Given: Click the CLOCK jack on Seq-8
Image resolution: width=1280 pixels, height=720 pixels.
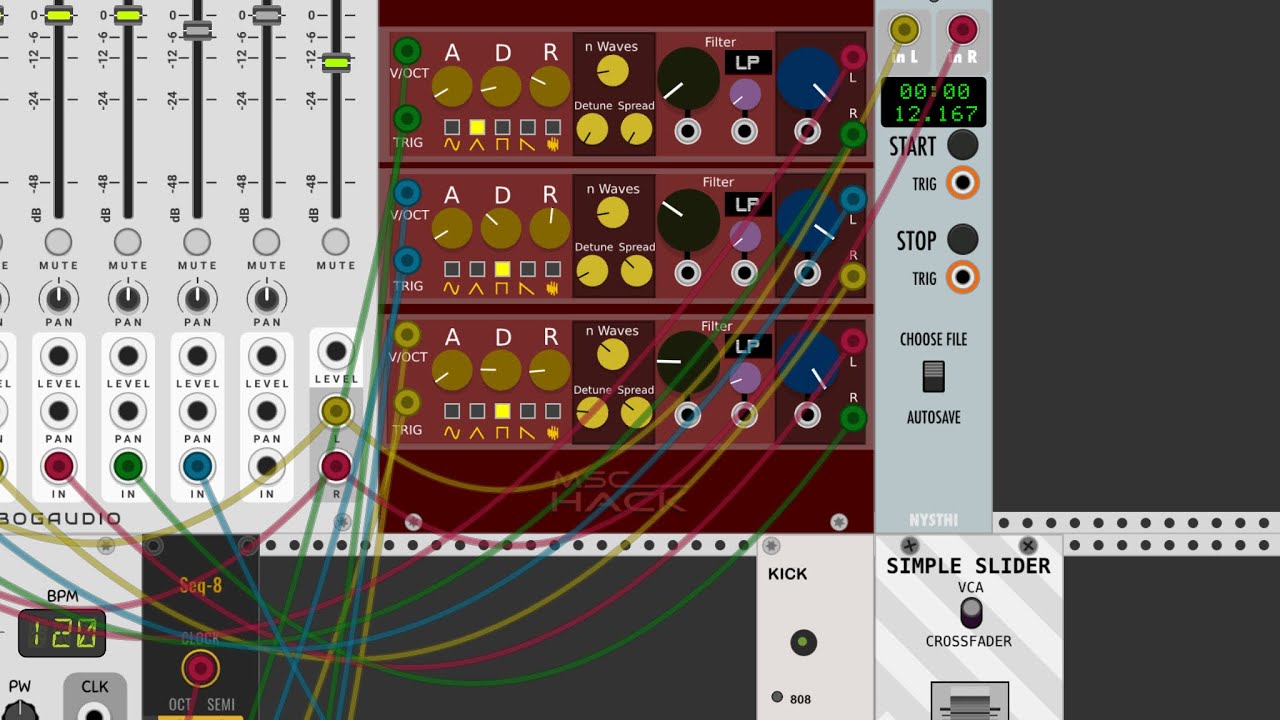Looking at the screenshot, I should (200, 668).
